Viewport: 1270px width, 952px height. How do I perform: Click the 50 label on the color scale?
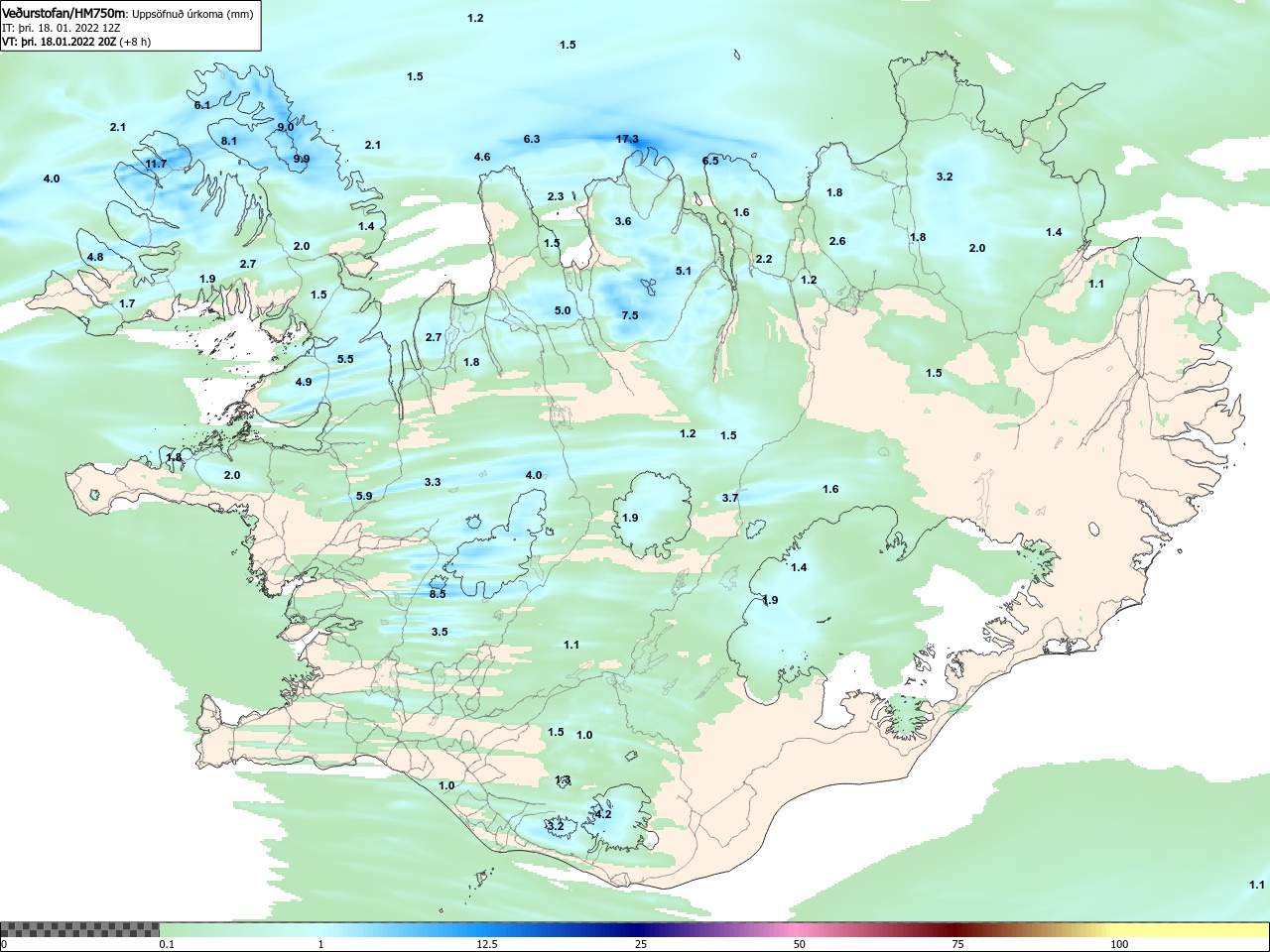(800, 944)
